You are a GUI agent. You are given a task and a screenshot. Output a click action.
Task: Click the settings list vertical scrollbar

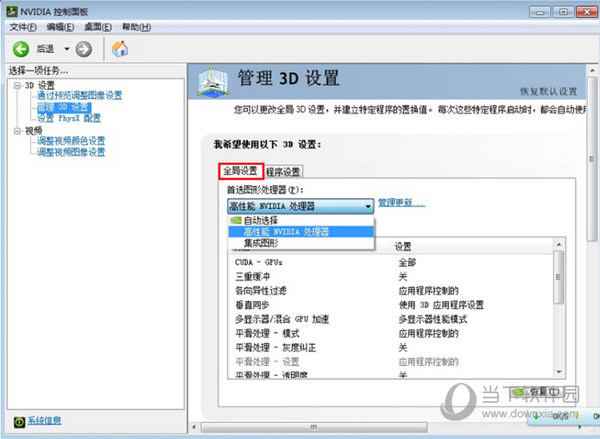tap(557, 300)
